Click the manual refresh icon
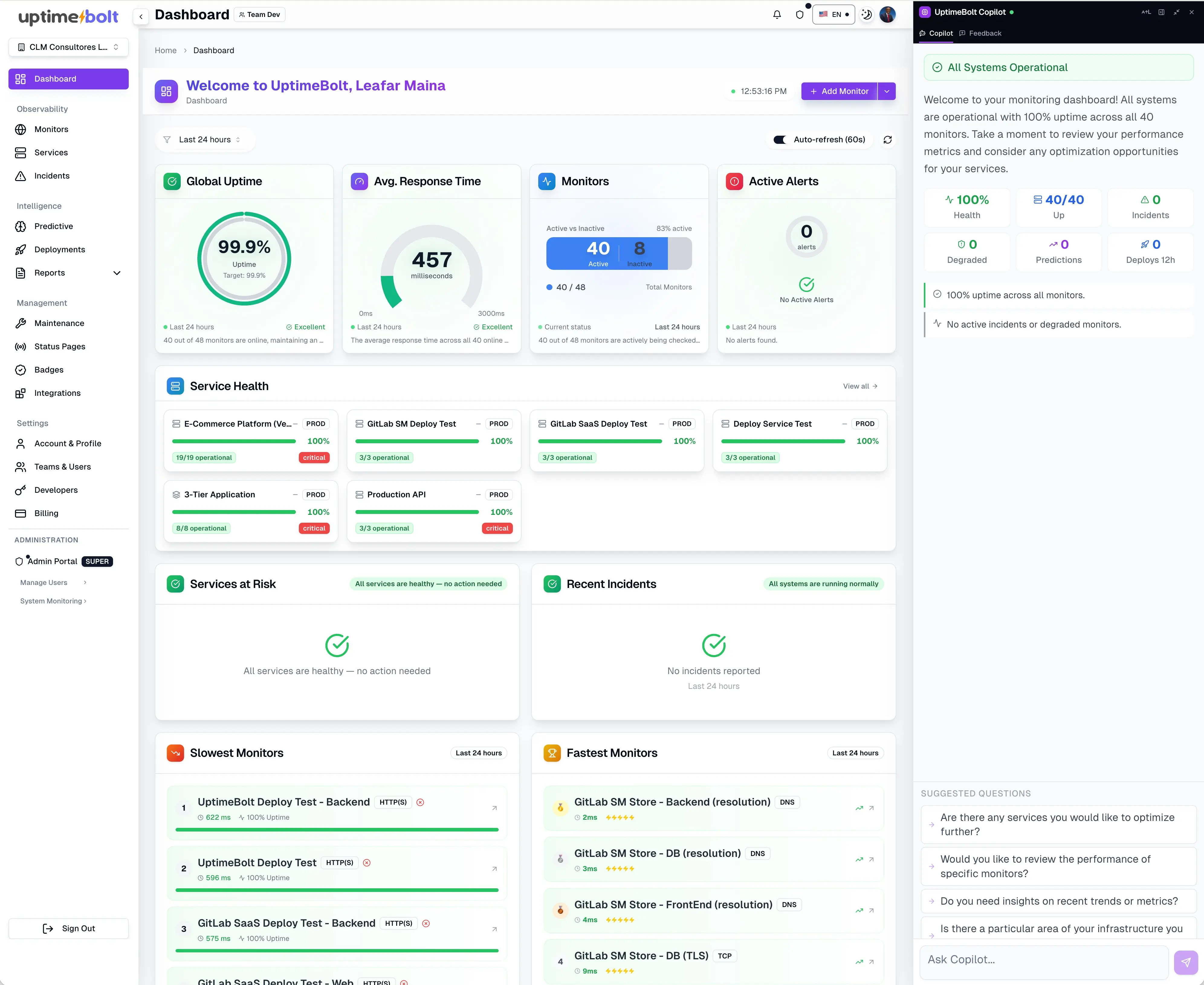1204x985 pixels. point(887,140)
